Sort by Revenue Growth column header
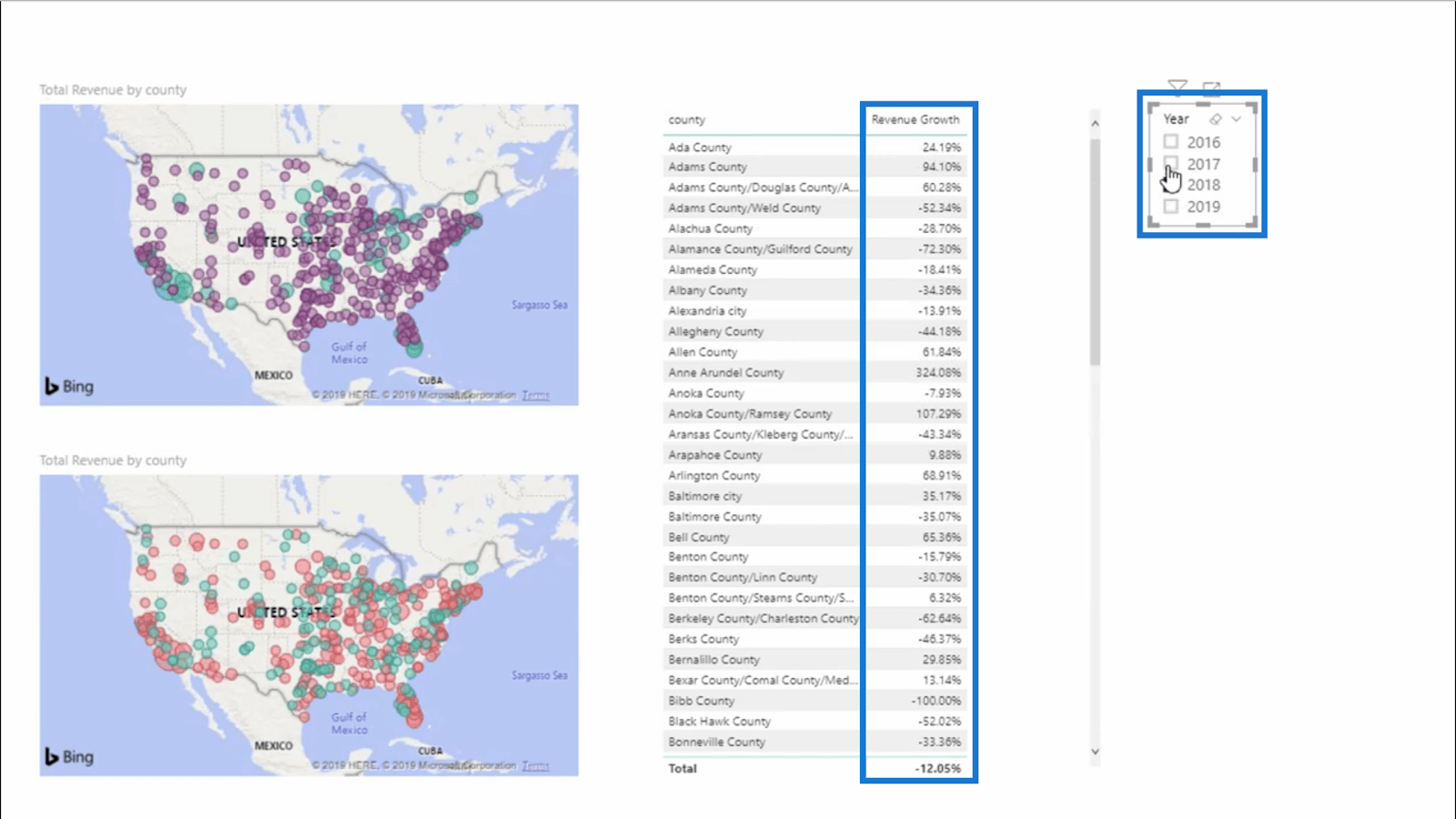 [915, 119]
